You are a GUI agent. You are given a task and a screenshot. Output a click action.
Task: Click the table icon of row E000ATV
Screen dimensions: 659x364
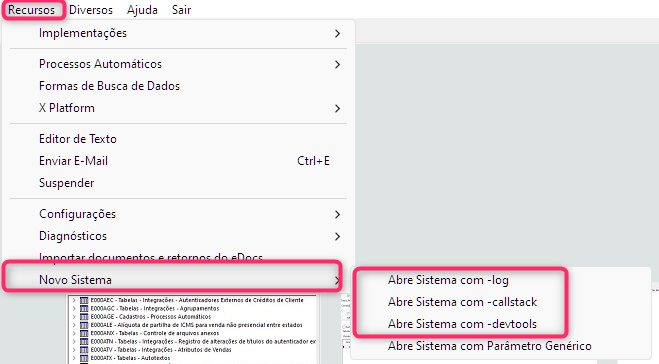click(84, 350)
